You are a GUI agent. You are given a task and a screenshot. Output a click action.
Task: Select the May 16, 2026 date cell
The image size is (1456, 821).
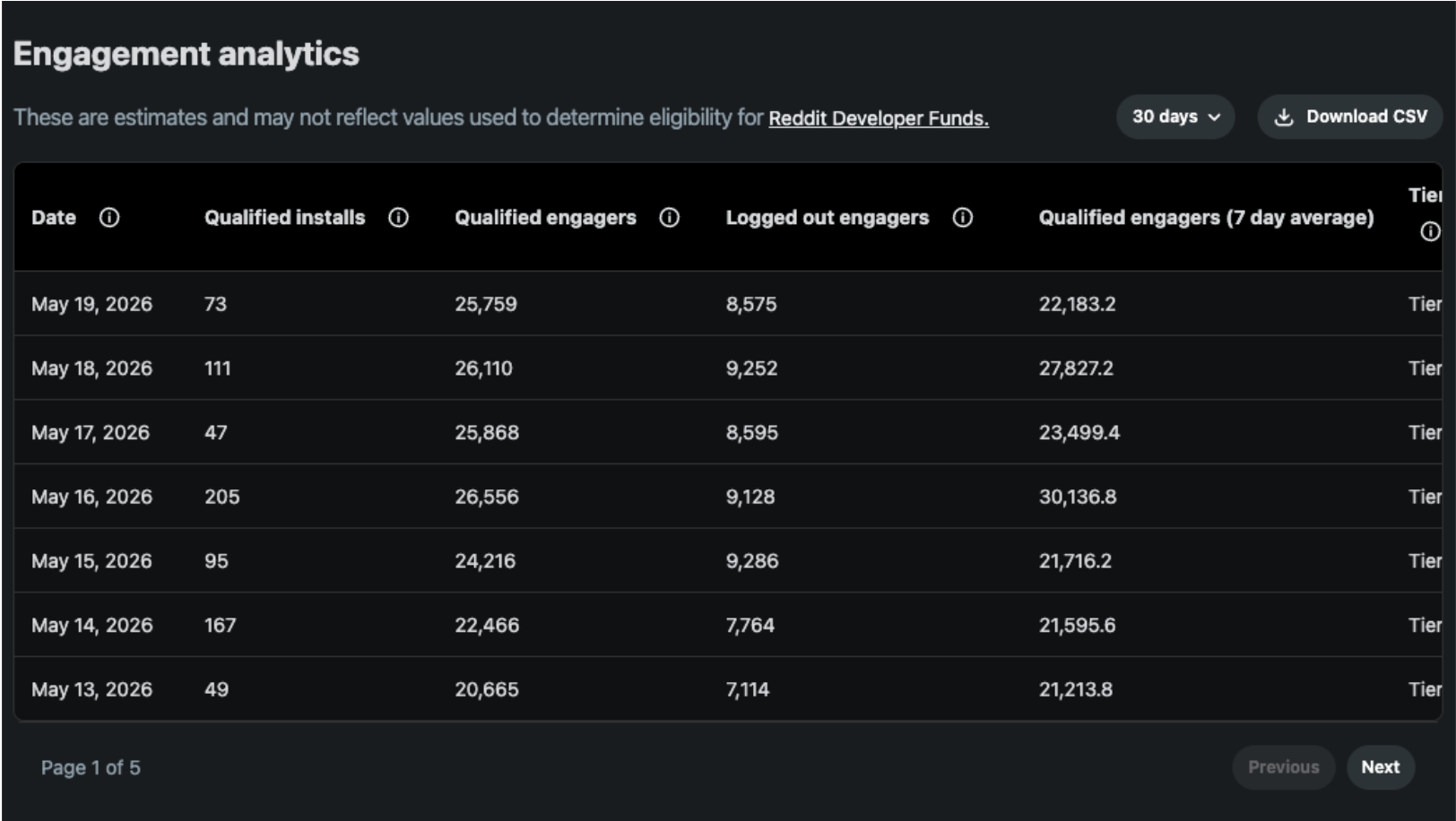pos(91,497)
